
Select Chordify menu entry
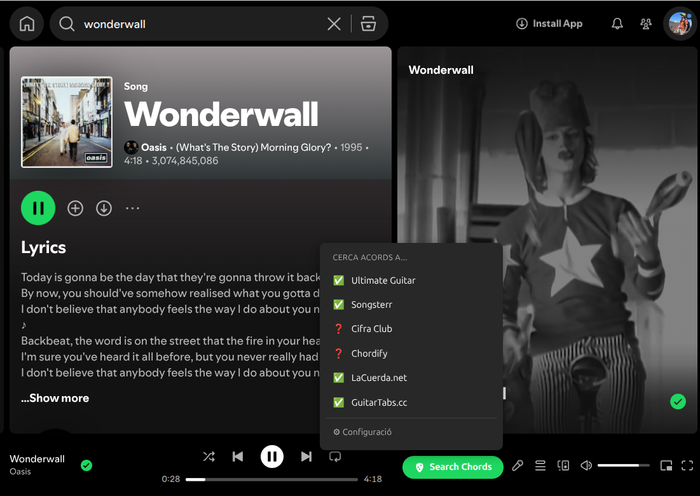click(411, 354)
